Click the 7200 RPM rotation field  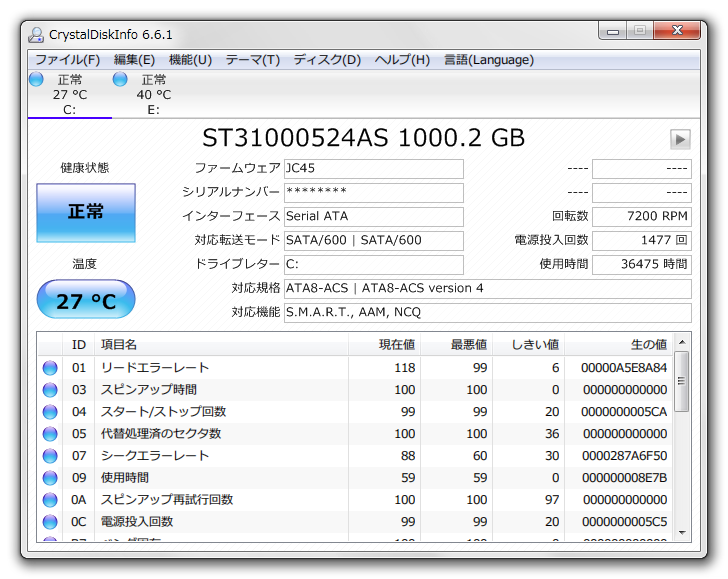(x=642, y=216)
